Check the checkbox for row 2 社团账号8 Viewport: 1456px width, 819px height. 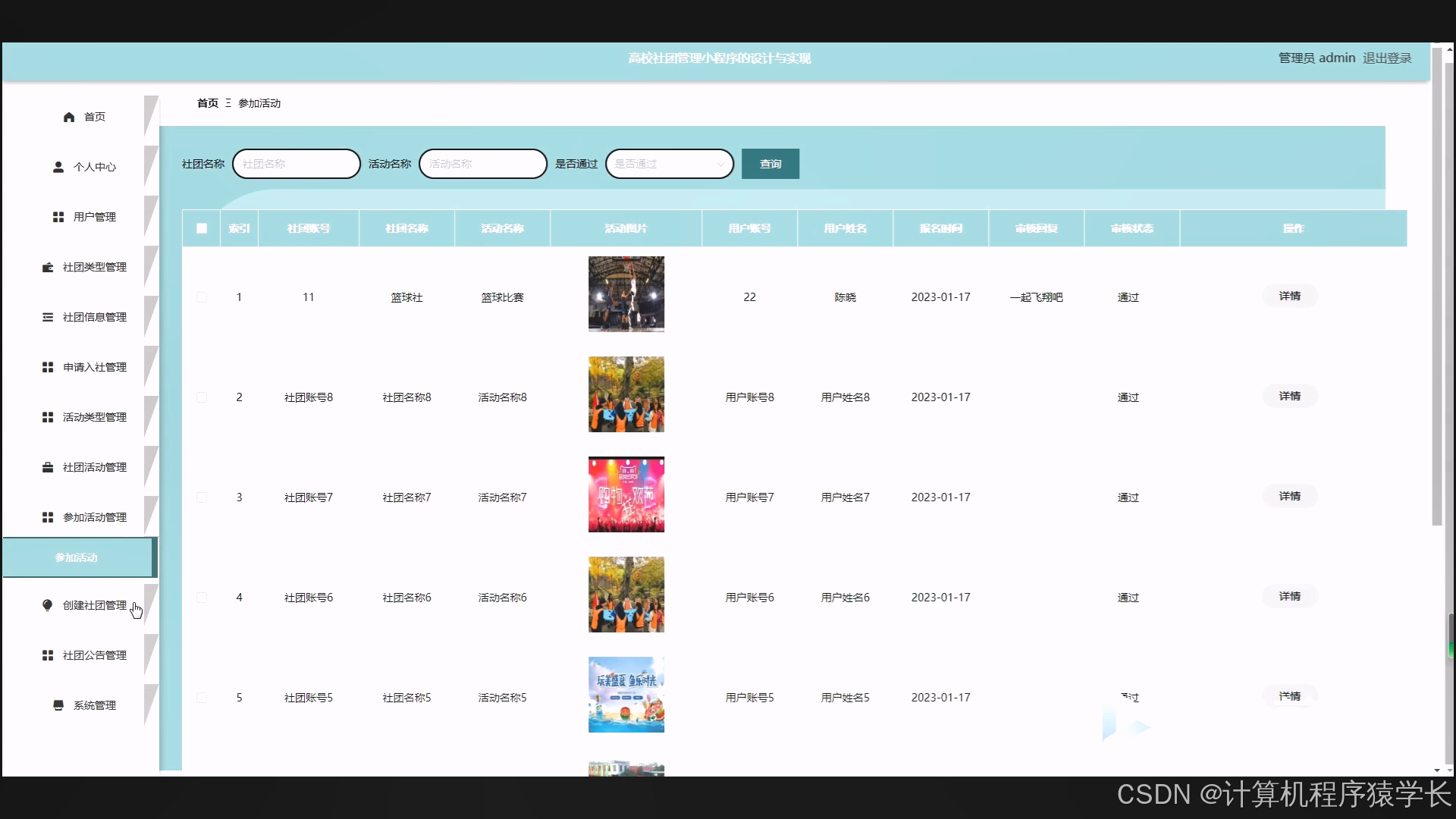202,397
